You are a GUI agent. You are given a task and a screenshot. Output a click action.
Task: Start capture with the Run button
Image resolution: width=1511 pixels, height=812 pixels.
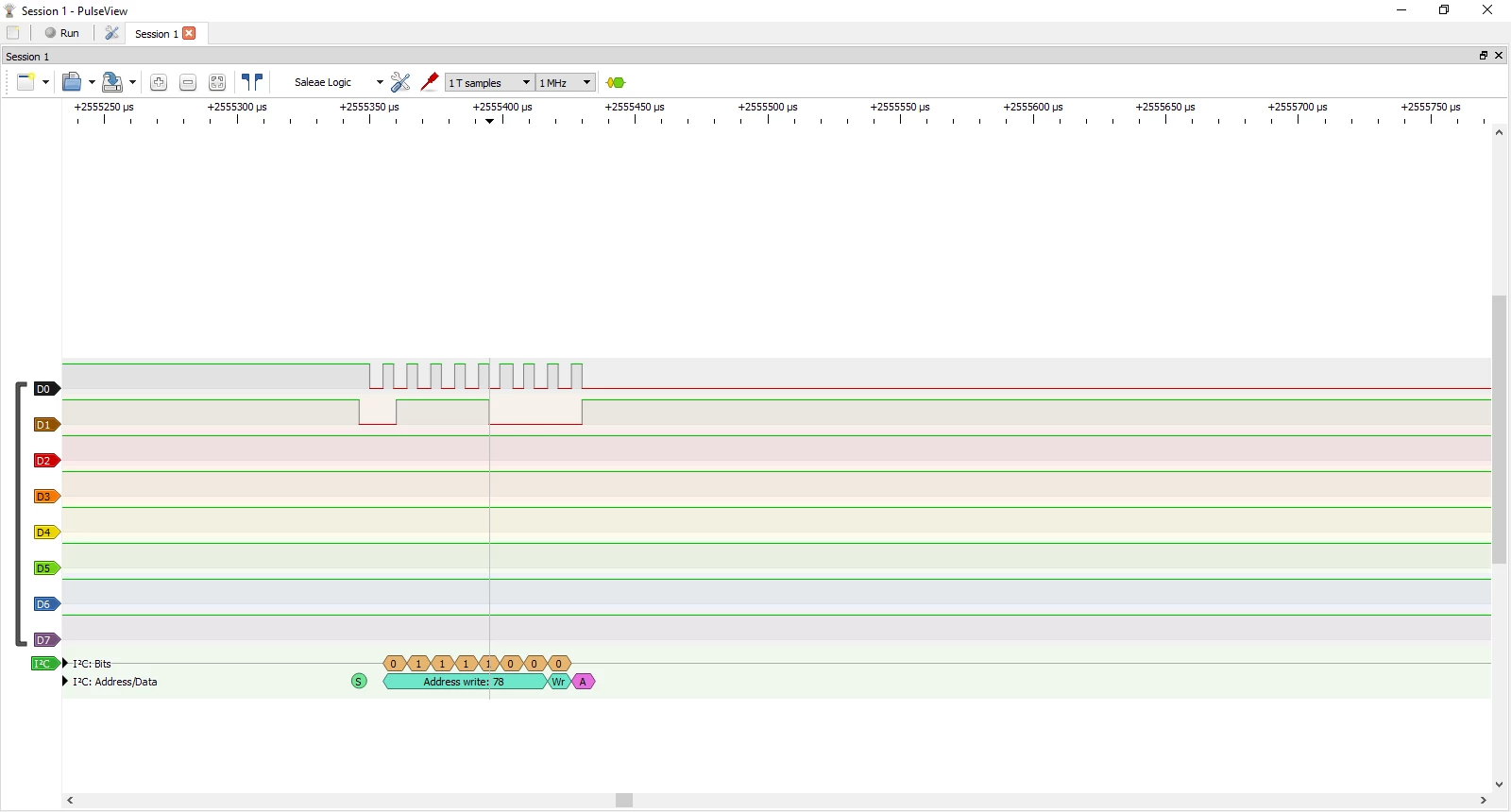[x=62, y=33]
